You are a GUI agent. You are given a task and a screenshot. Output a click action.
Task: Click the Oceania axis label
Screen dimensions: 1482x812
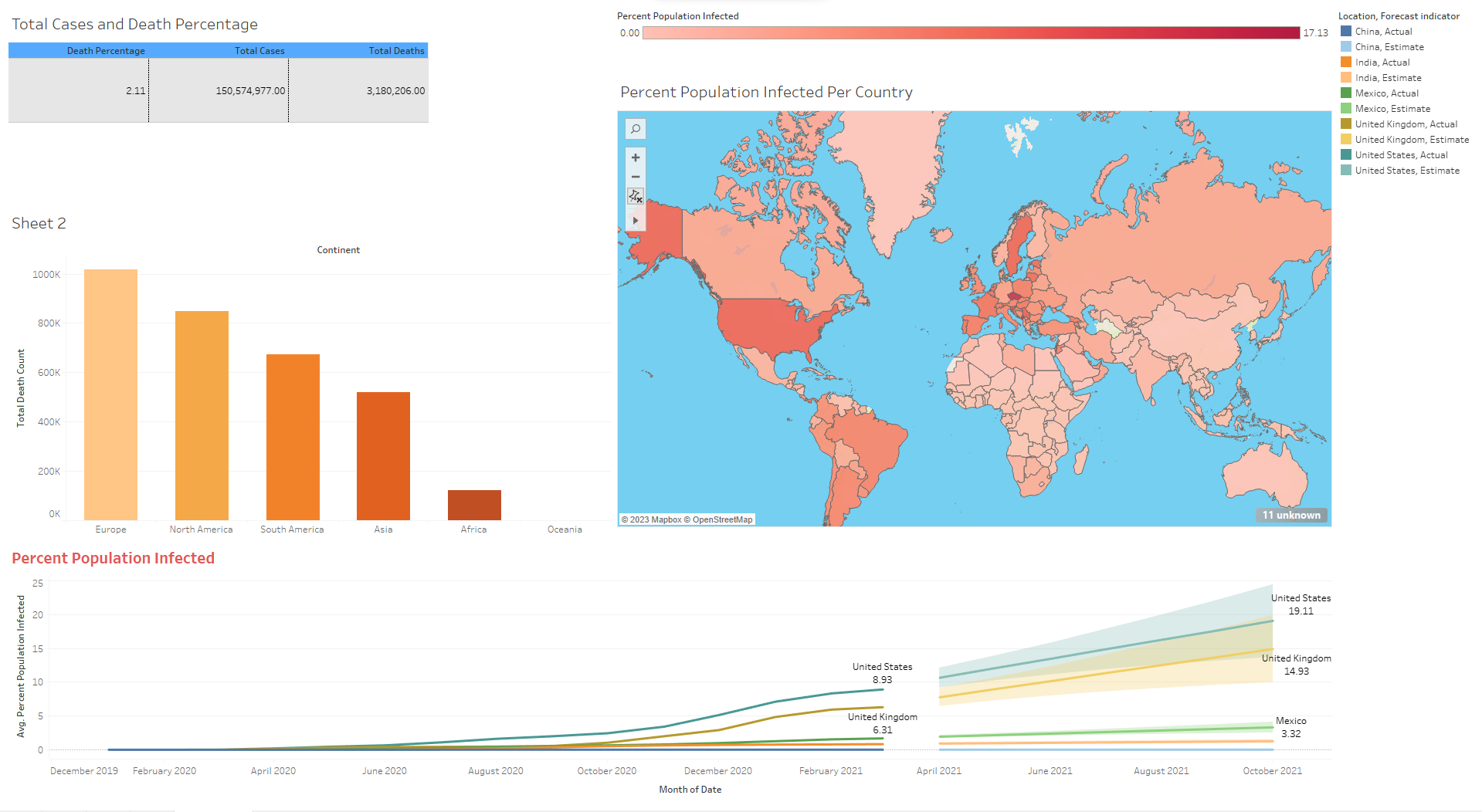tap(565, 529)
